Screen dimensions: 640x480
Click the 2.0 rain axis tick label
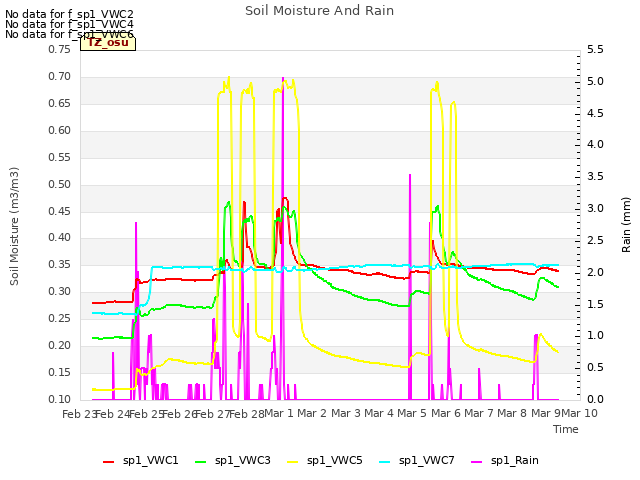(x=596, y=272)
